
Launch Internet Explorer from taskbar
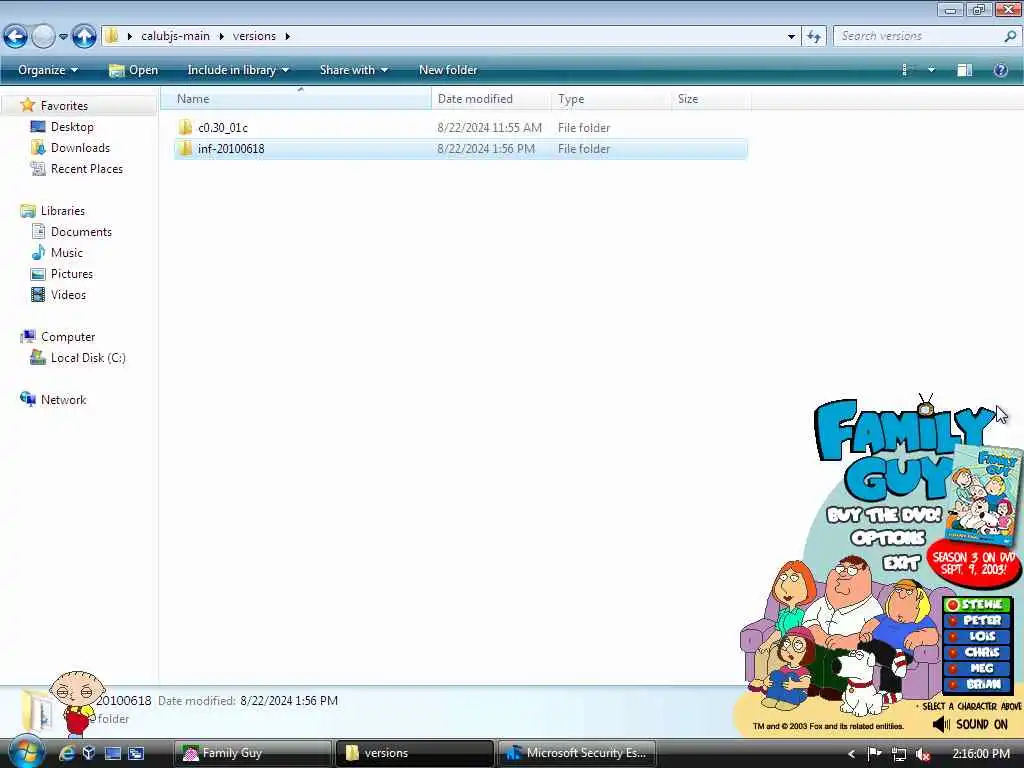[67, 753]
